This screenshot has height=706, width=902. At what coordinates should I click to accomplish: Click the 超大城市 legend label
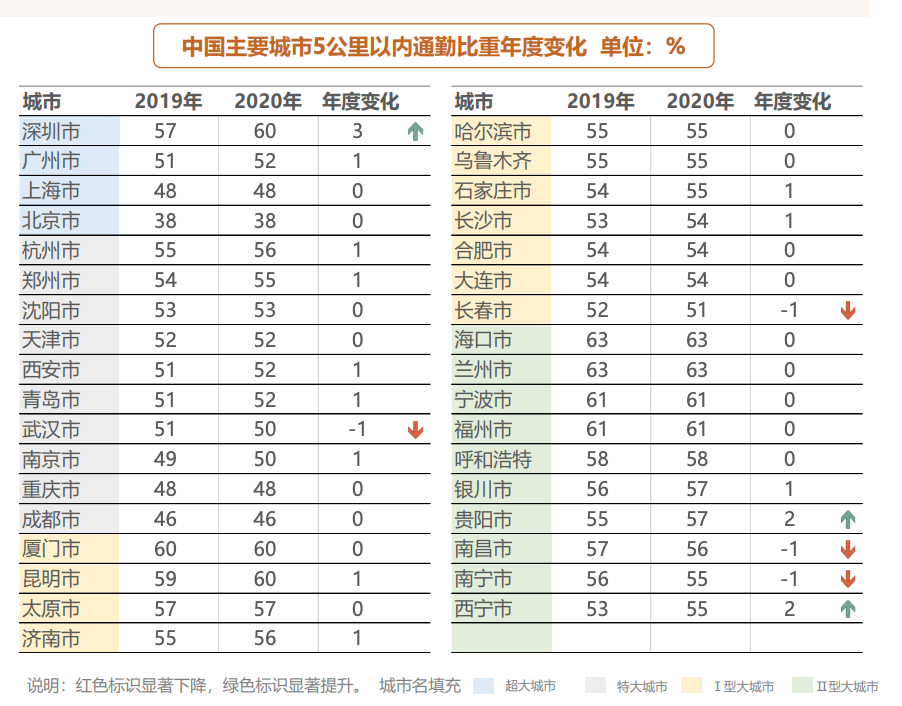click(x=530, y=686)
